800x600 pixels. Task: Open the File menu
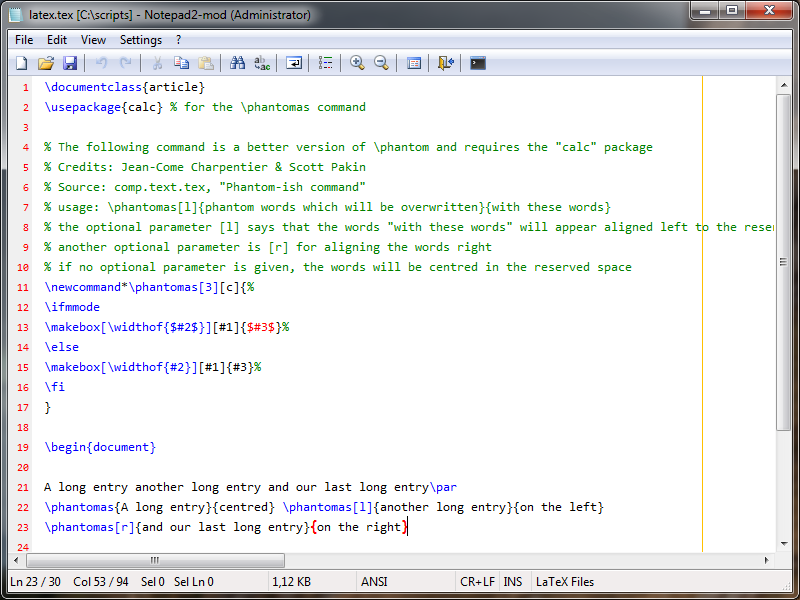tap(24, 40)
